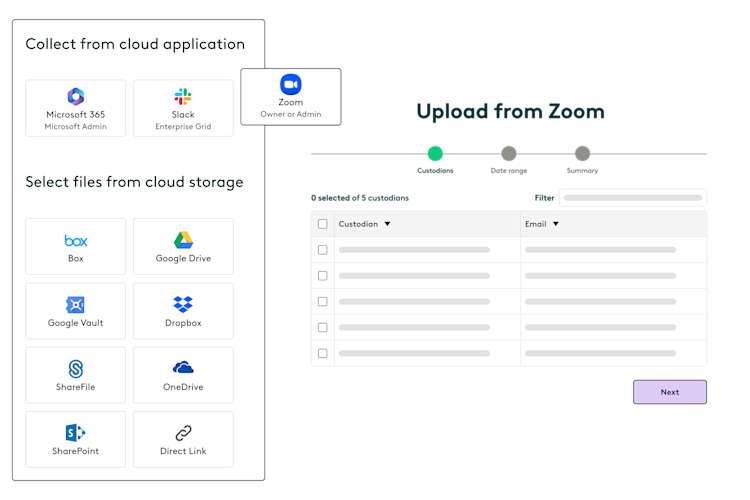Jump to the Summary step
This screenshot has width=750, height=500.
(582, 154)
